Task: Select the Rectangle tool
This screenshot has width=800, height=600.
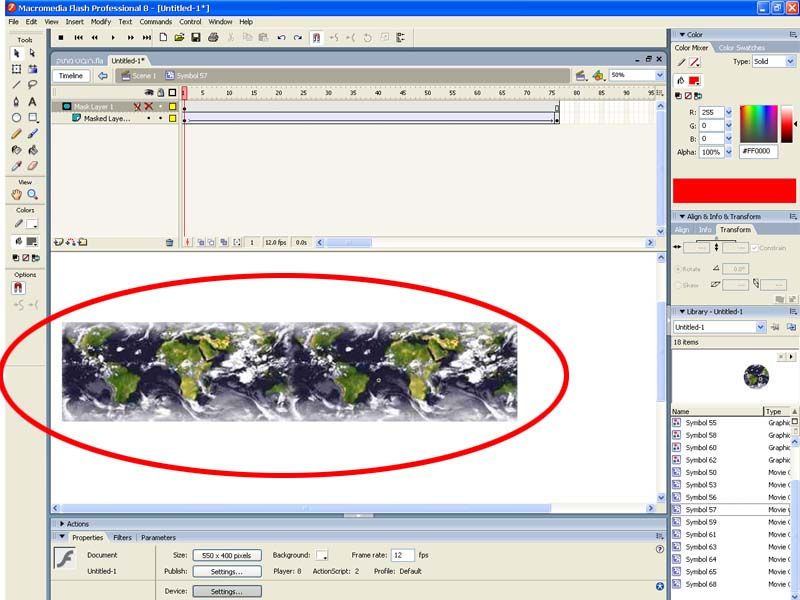Action: click(x=32, y=118)
